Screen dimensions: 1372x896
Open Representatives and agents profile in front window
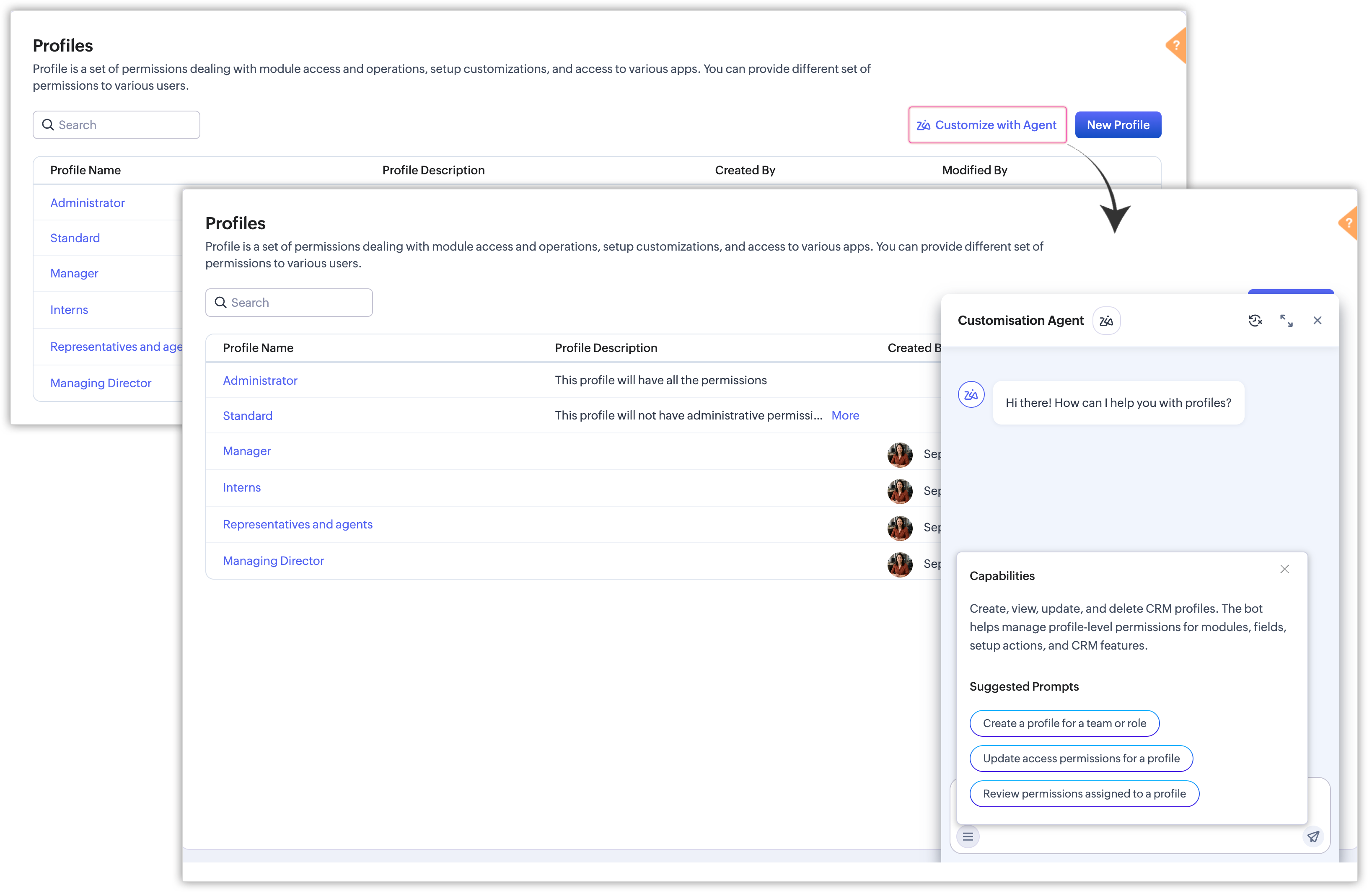pos(298,524)
